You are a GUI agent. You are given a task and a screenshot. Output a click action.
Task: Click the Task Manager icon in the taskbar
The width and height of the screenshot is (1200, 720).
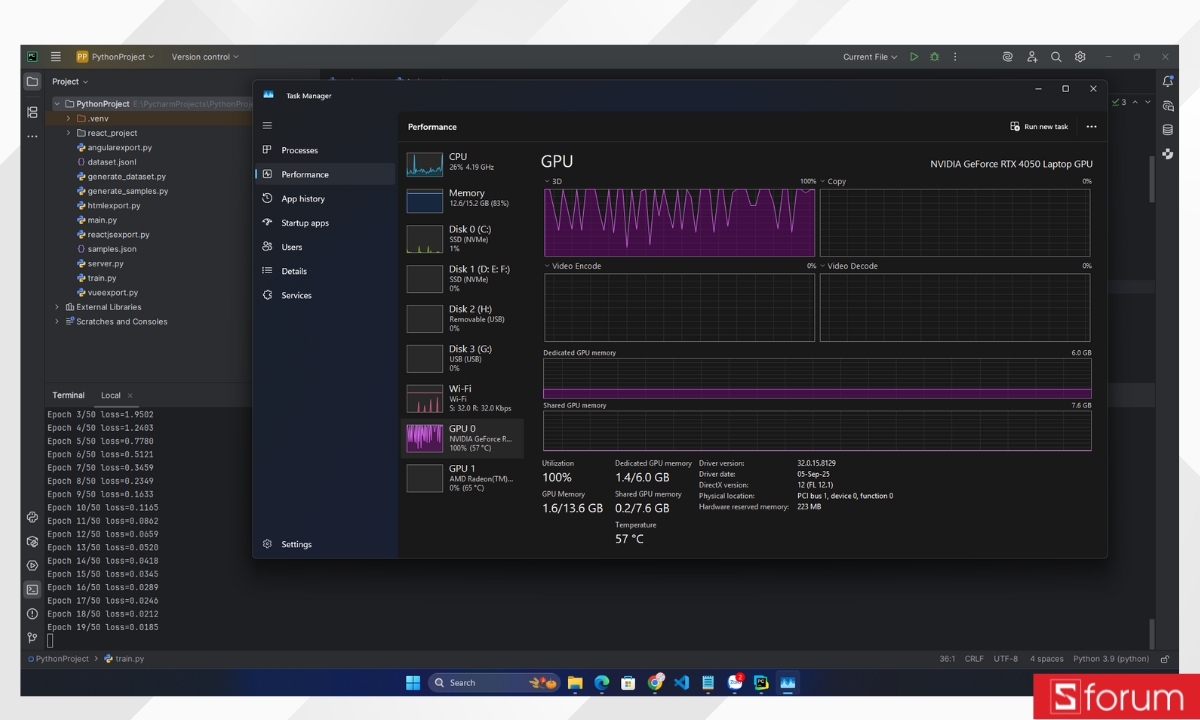coord(787,683)
